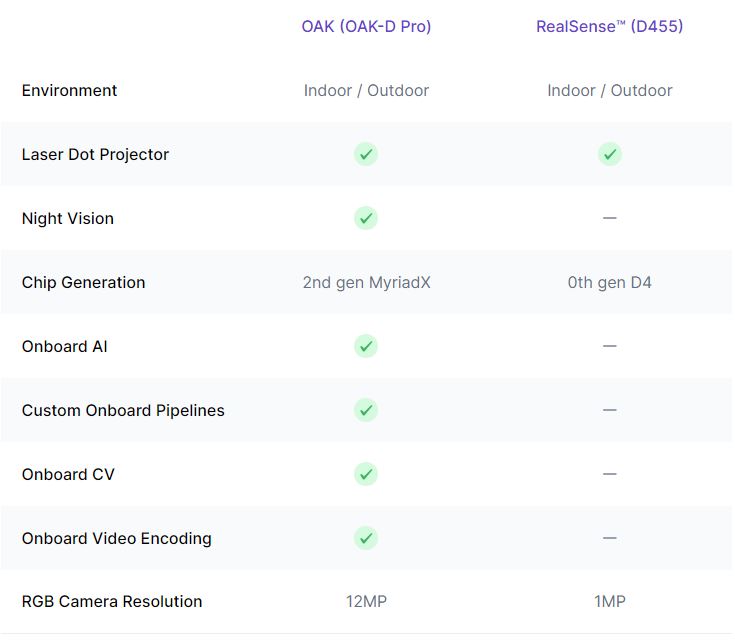The image size is (735, 643).
Task: Click the Onboard Video Encoding row label
Action: [x=116, y=538]
